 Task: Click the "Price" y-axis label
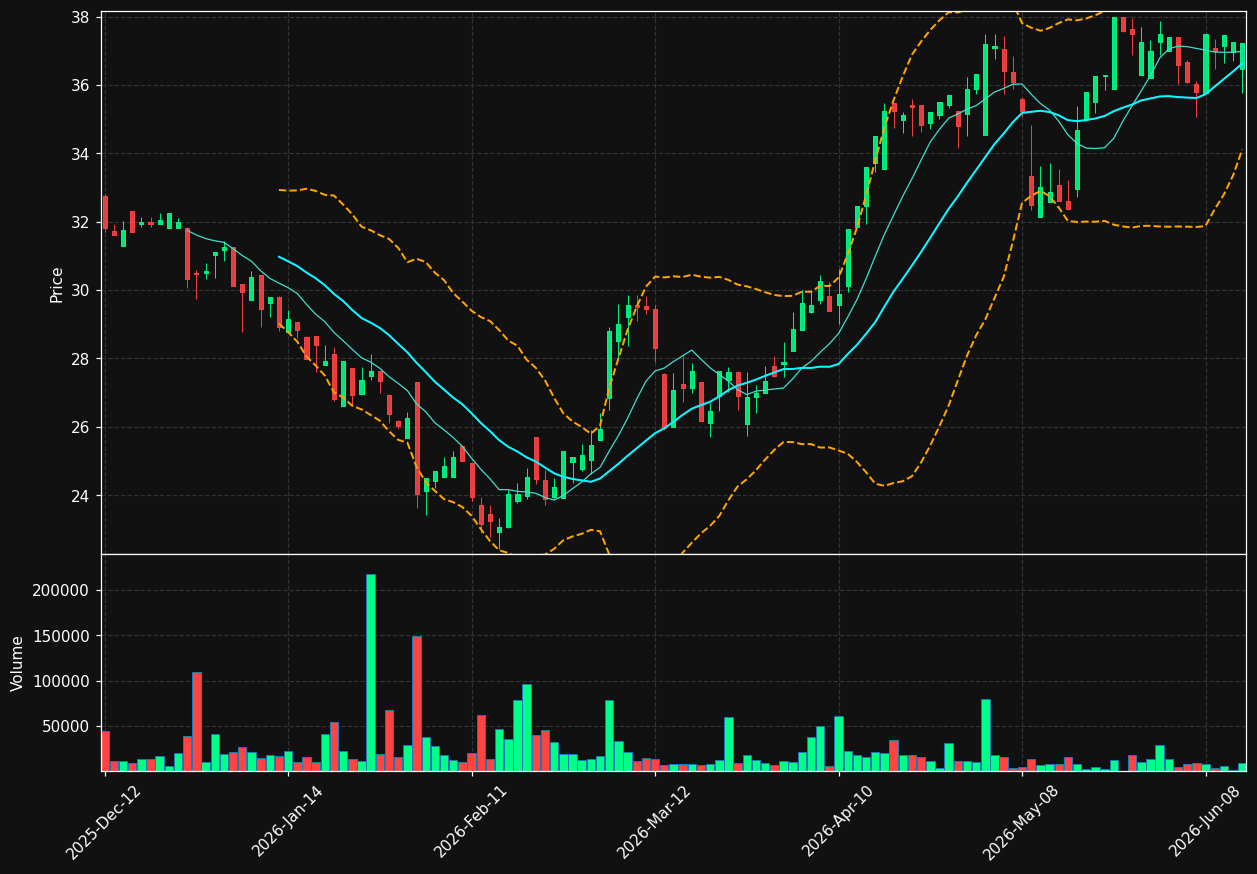coord(57,285)
